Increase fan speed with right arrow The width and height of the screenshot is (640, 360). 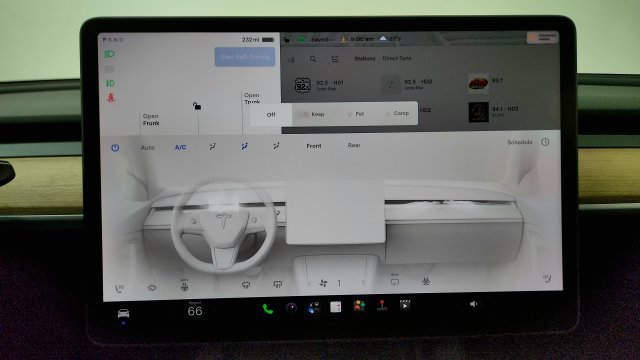[x=363, y=282]
